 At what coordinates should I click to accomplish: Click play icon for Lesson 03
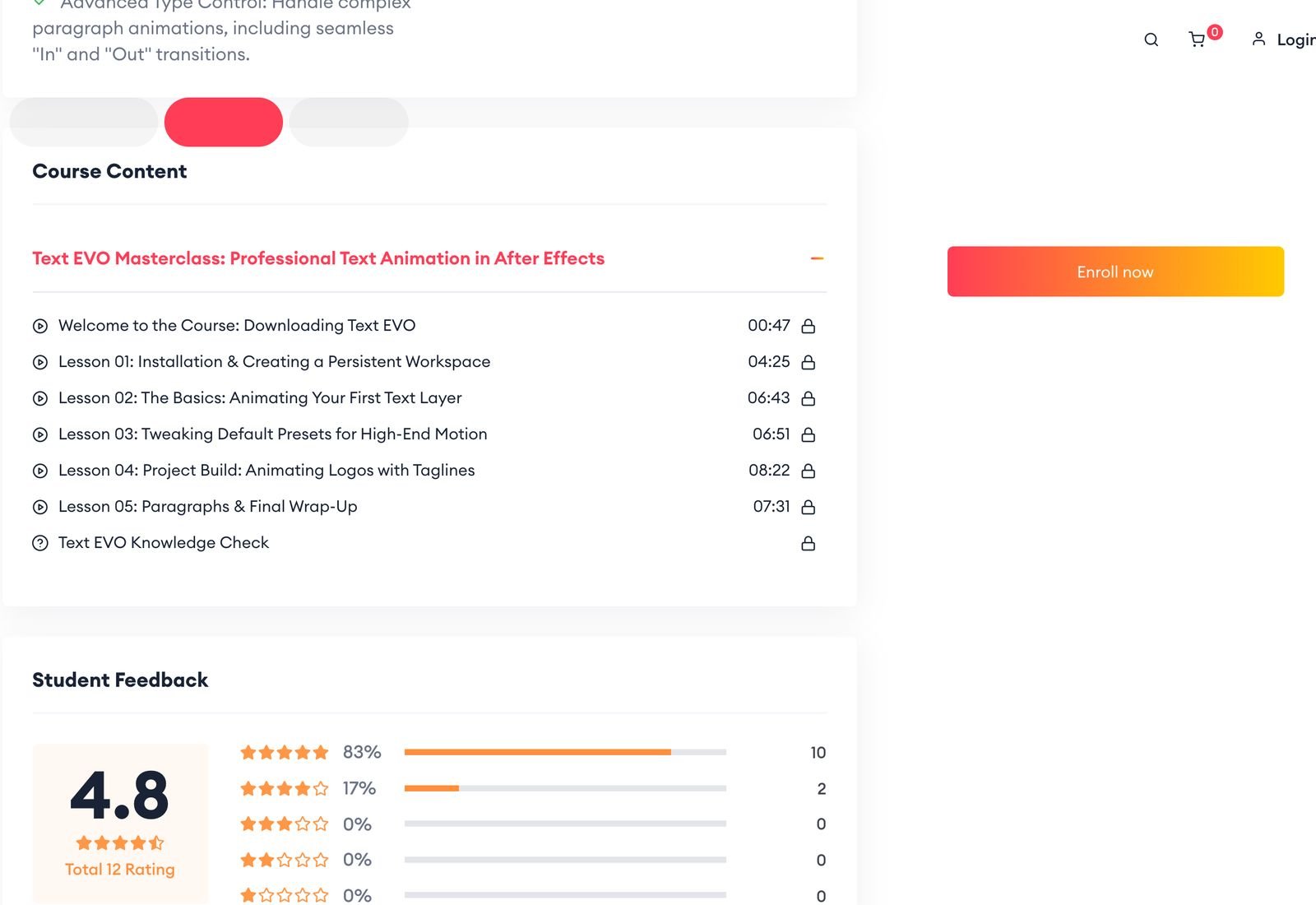(x=40, y=434)
